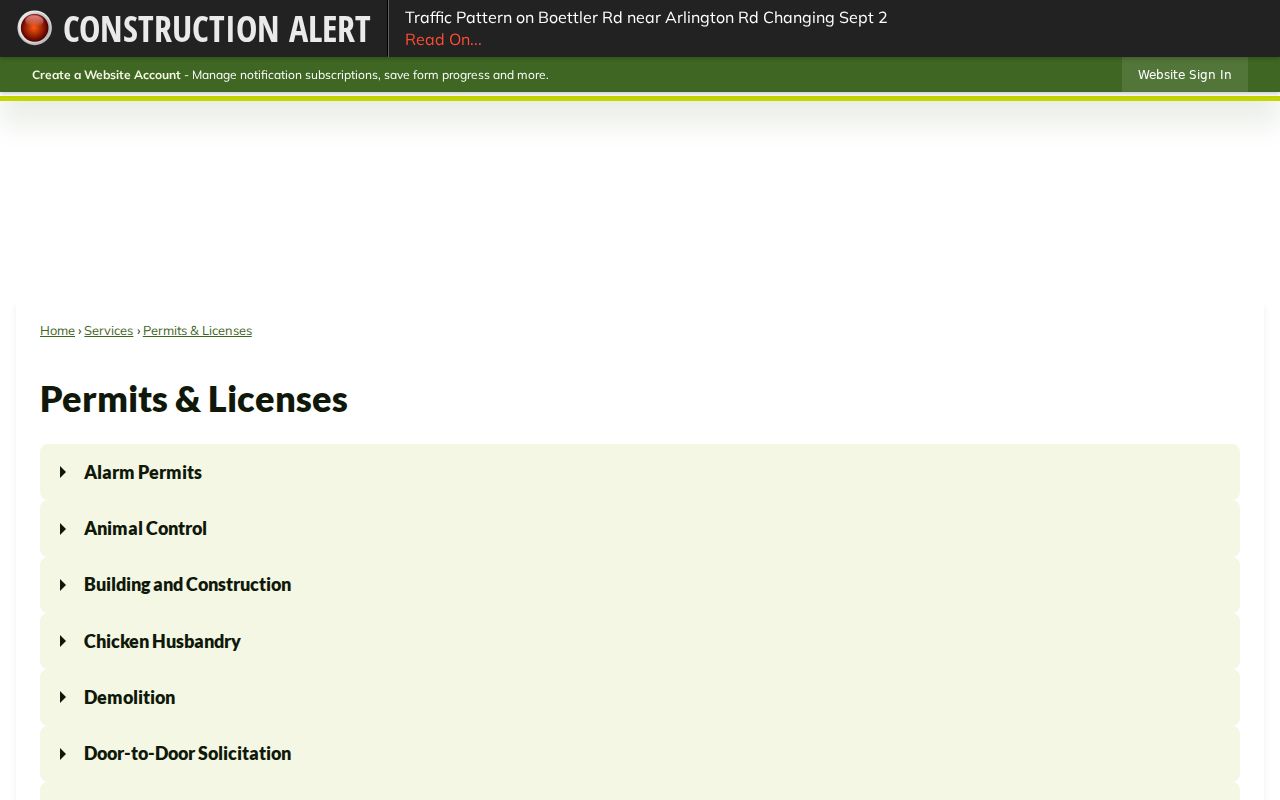Select the Building and Construction heading text

pyautogui.click(x=187, y=584)
